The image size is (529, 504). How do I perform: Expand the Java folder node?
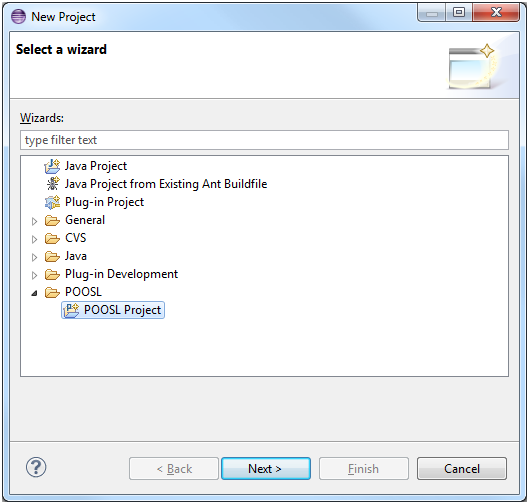click(34, 257)
